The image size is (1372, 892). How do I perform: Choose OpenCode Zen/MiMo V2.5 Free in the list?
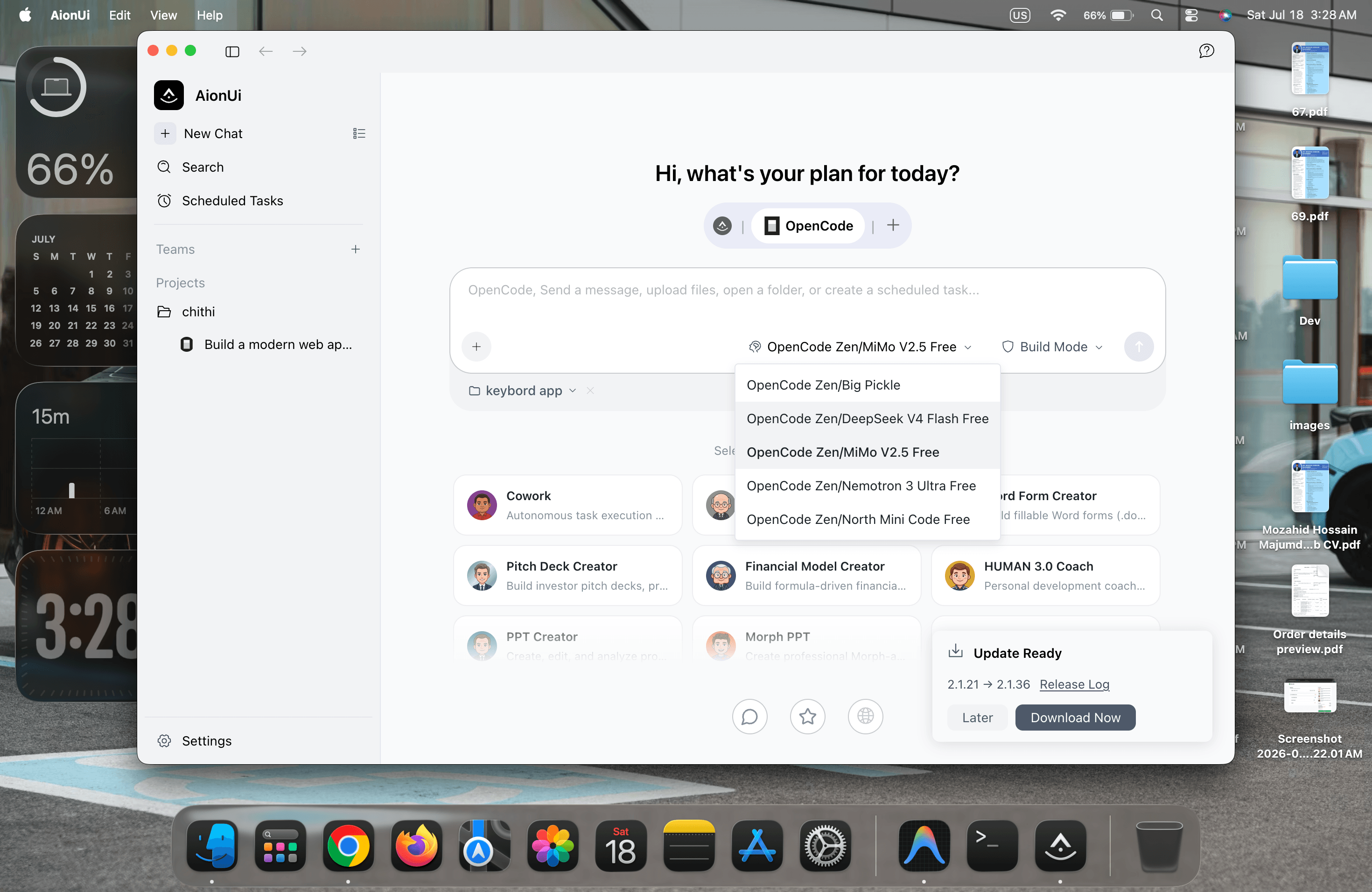[868, 453]
